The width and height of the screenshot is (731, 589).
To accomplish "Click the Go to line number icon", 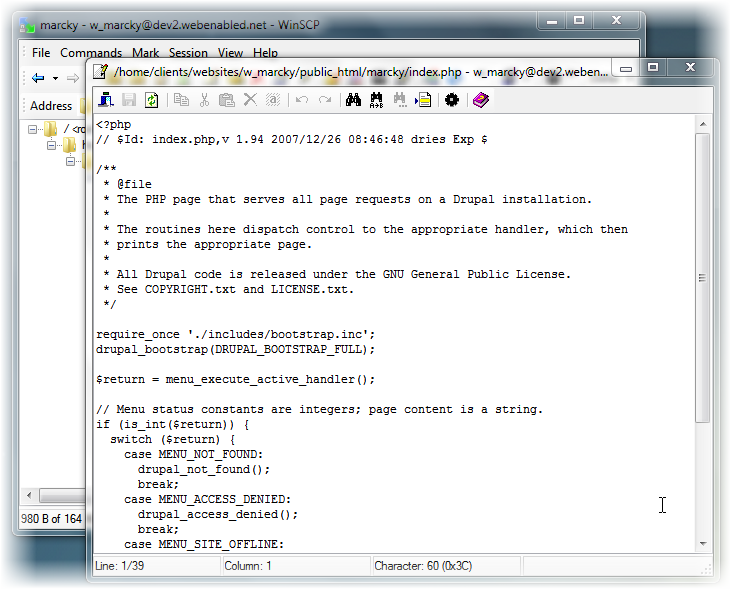I will 423,100.
